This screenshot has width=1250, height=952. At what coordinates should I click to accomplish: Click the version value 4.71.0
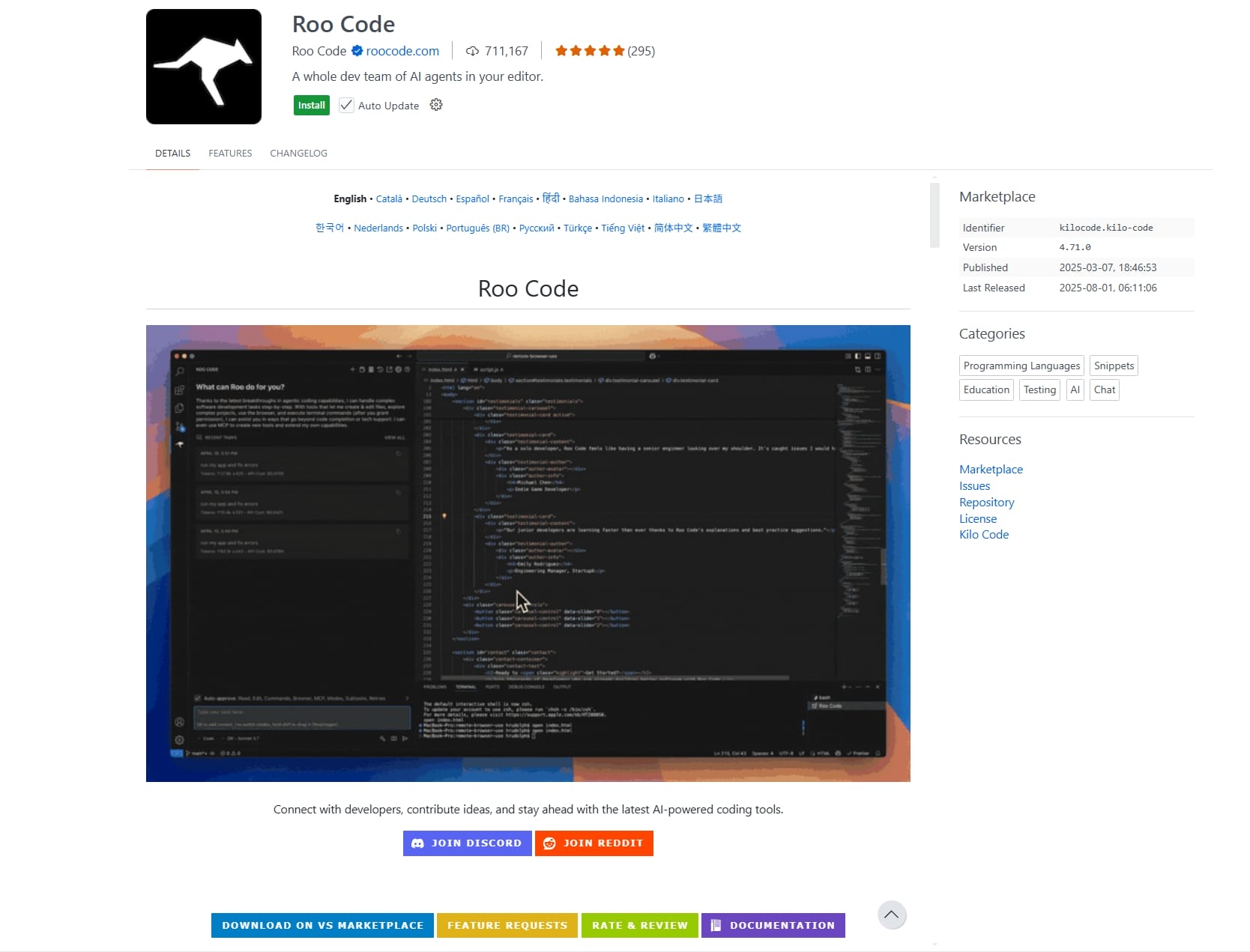tap(1075, 247)
